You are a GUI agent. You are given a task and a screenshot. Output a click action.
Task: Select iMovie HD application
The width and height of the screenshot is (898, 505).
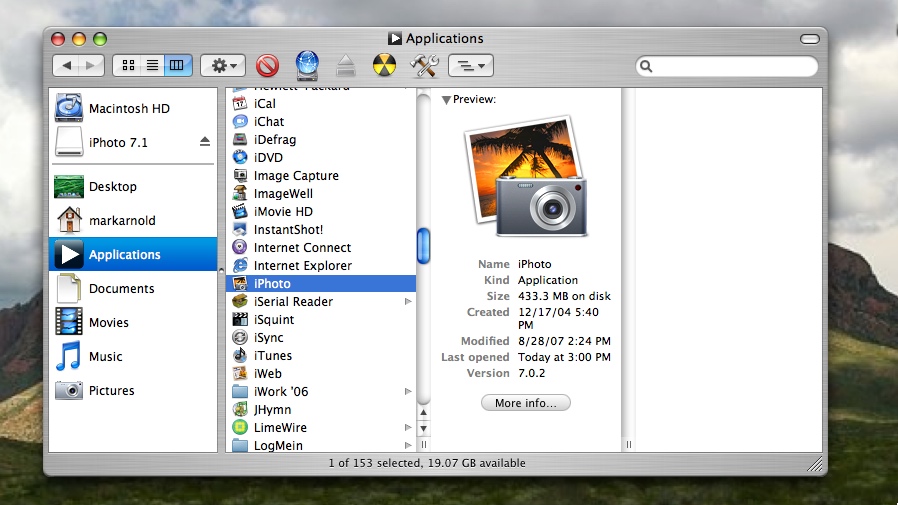pyautogui.click(x=321, y=212)
